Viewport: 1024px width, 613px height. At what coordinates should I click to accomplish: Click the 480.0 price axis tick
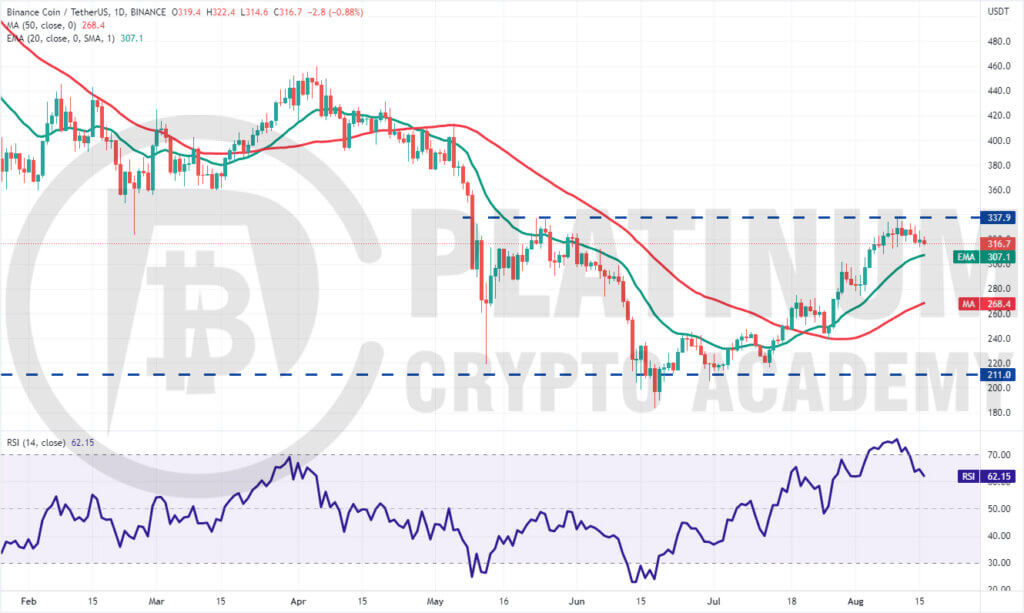(x=999, y=41)
